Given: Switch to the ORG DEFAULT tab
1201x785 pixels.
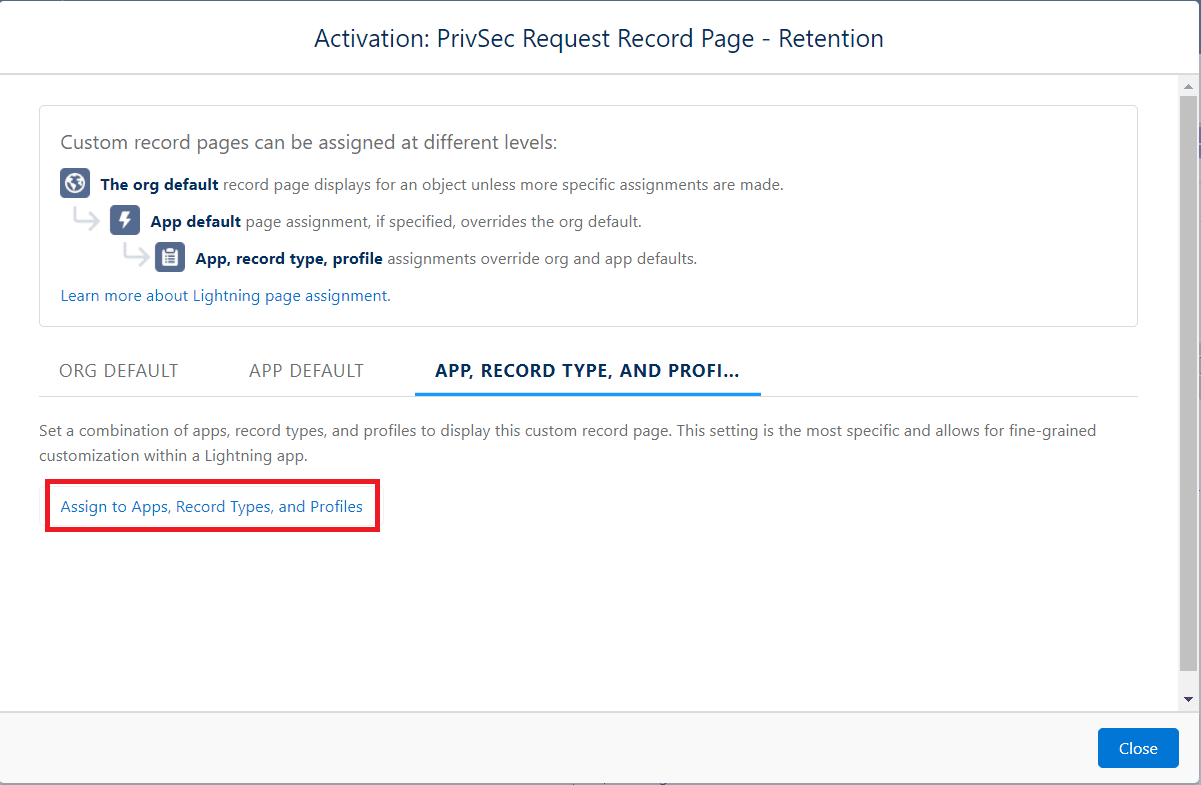Looking at the screenshot, I should (x=118, y=370).
